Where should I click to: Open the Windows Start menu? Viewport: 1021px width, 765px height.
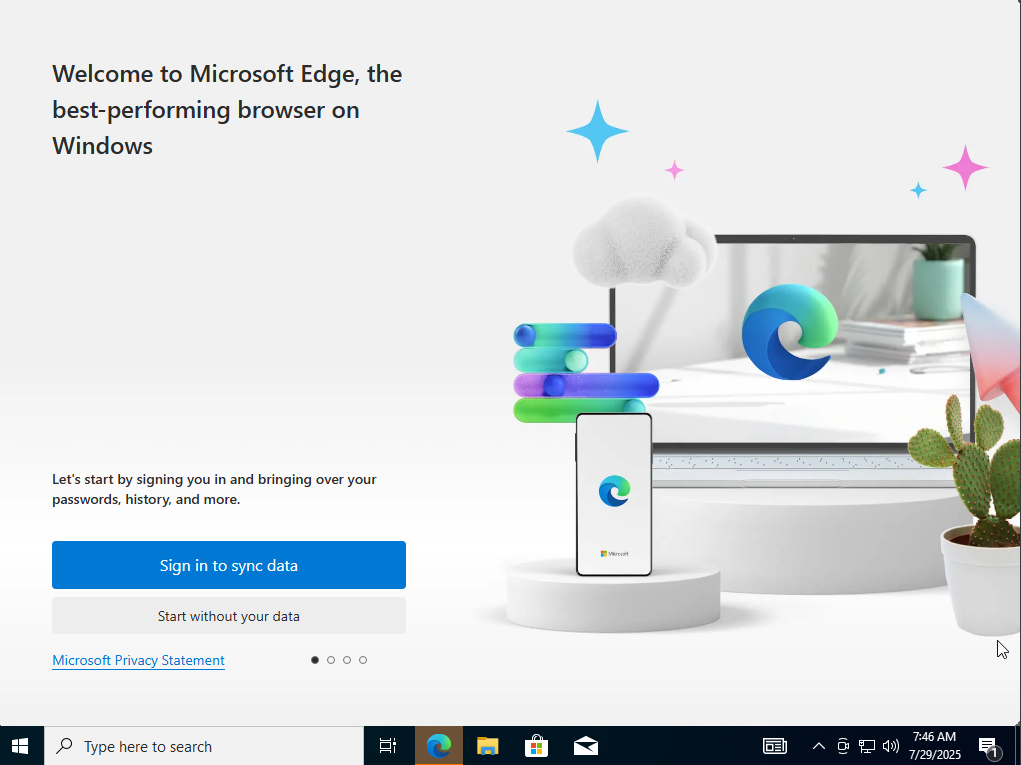pos(21,746)
